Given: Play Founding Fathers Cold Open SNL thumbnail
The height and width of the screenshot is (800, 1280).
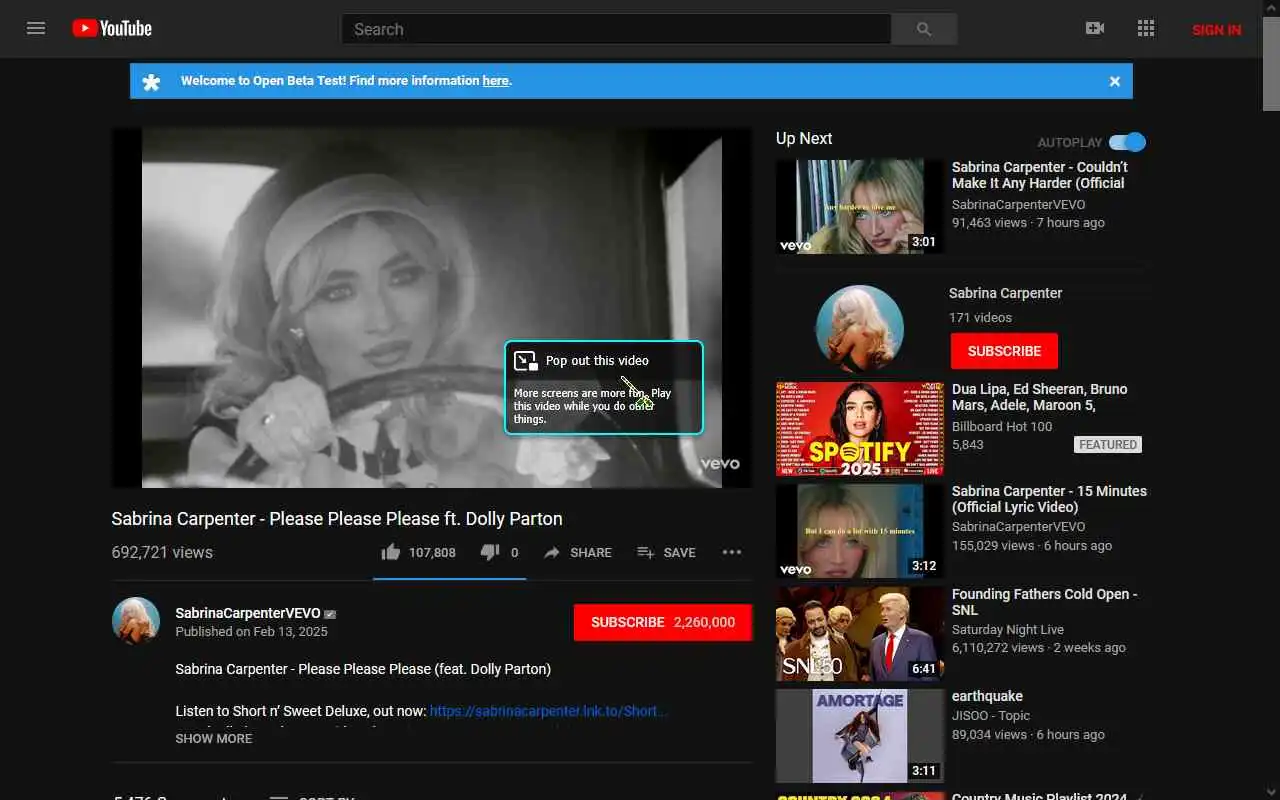Looking at the screenshot, I should point(860,634).
